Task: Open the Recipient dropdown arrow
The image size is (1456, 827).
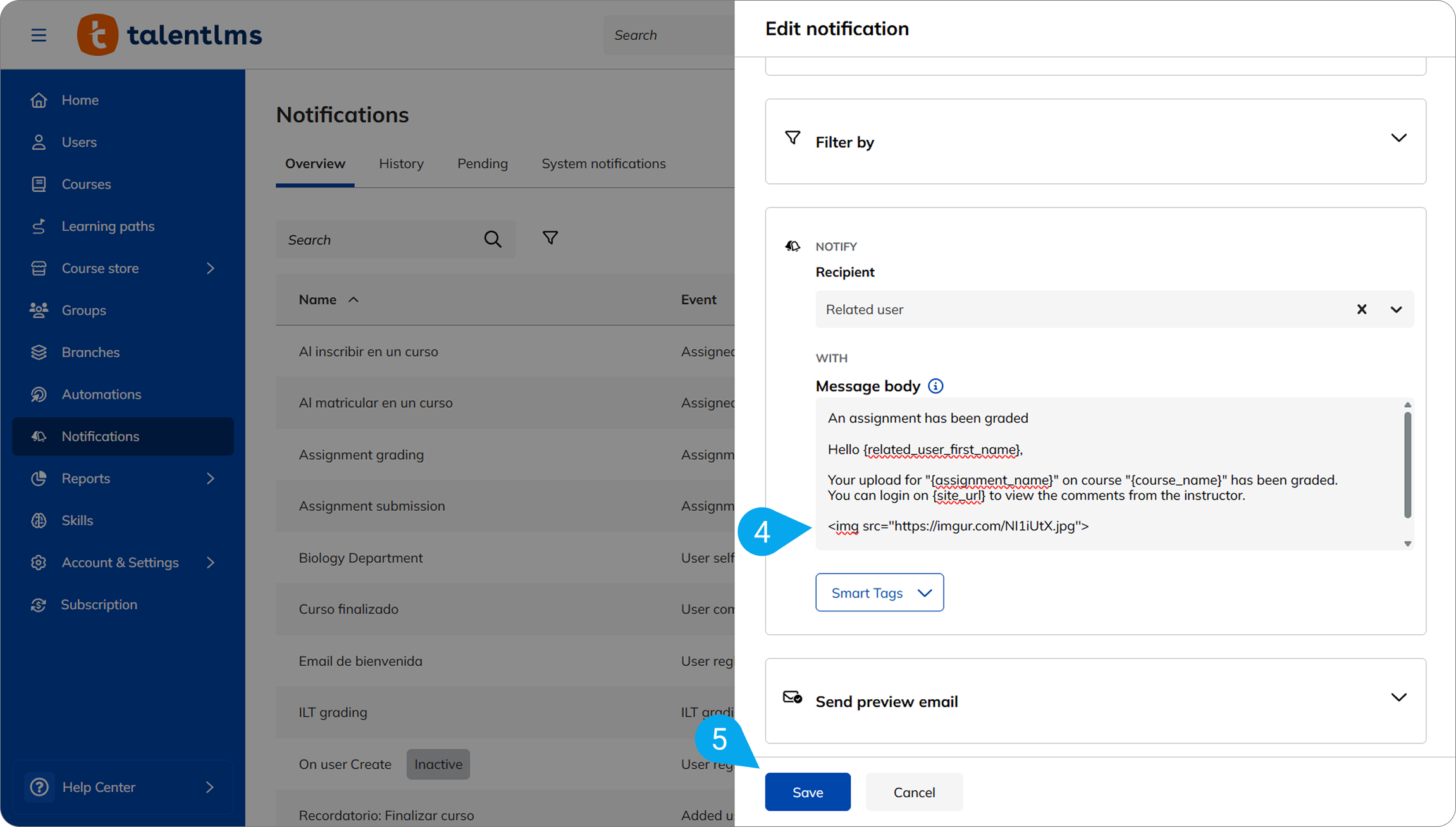Action: [1396, 309]
